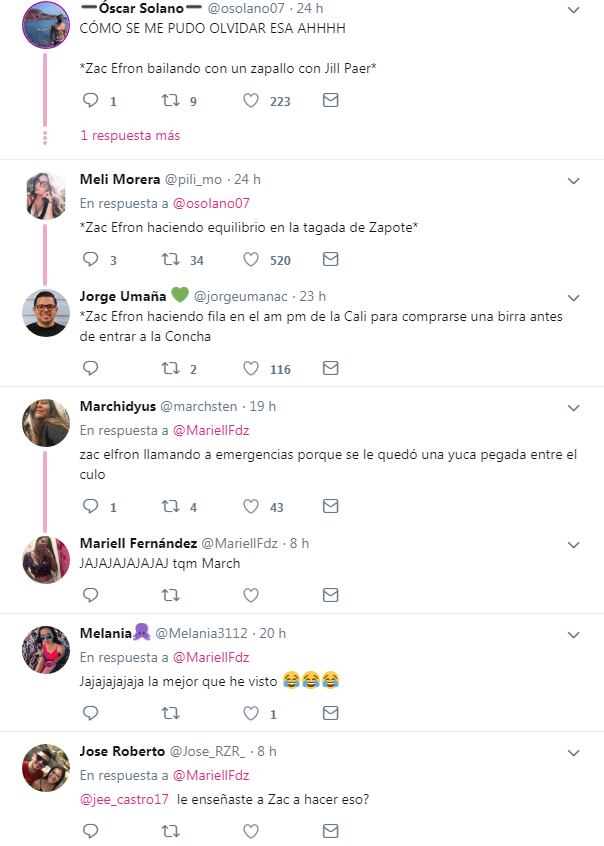
Task: Retweet Meli Morera's tweet
Action: tap(171, 259)
